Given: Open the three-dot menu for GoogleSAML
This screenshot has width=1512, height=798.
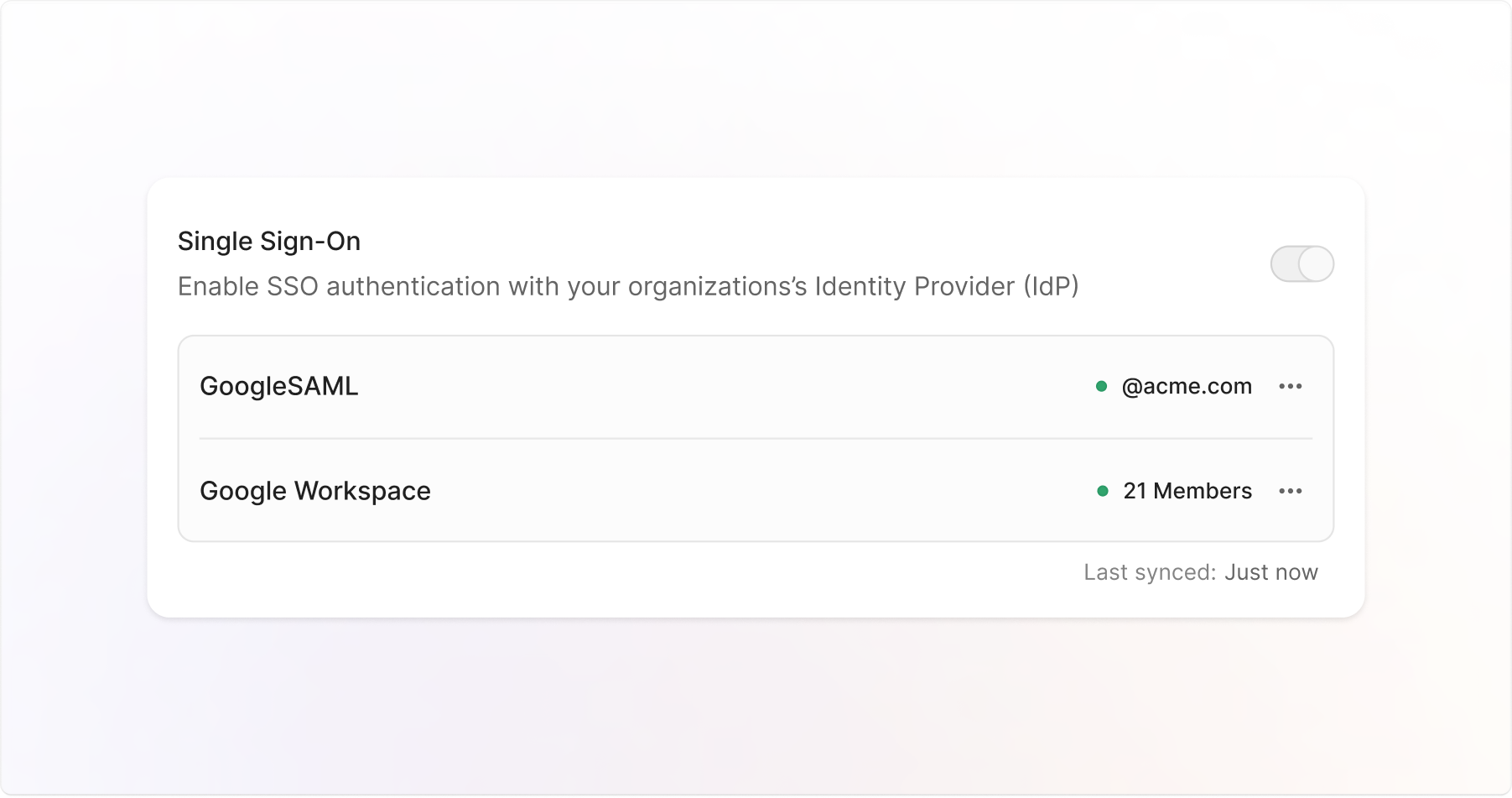Looking at the screenshot, I should (x=1290, y=387).
